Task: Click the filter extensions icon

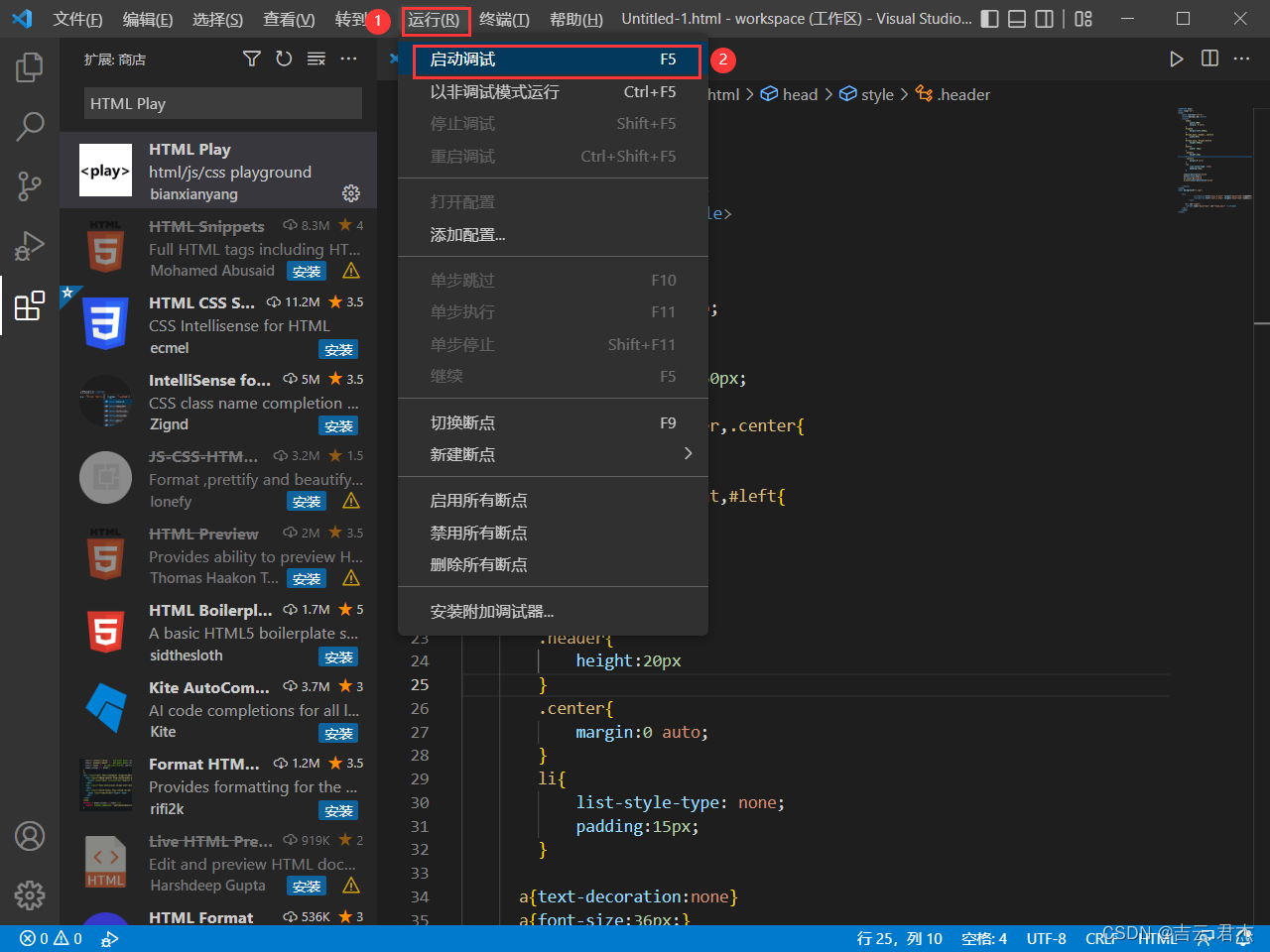Action: pyautogui.click(x=251, y=59)
